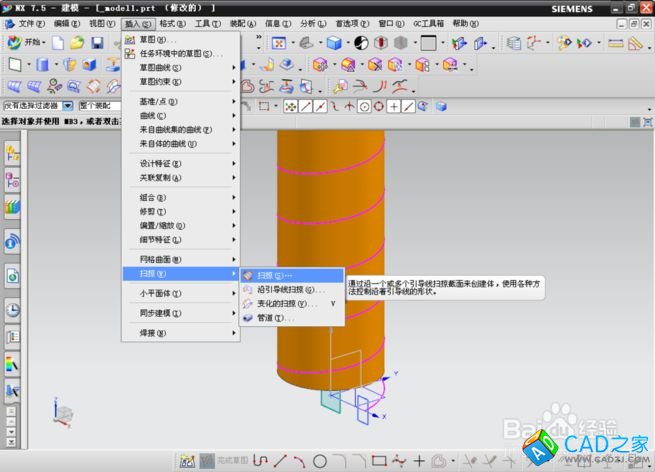Select the Rectangle tool in bottom toolbar
This screenshot has height=472, width=655.
click(x=379, y=461)
